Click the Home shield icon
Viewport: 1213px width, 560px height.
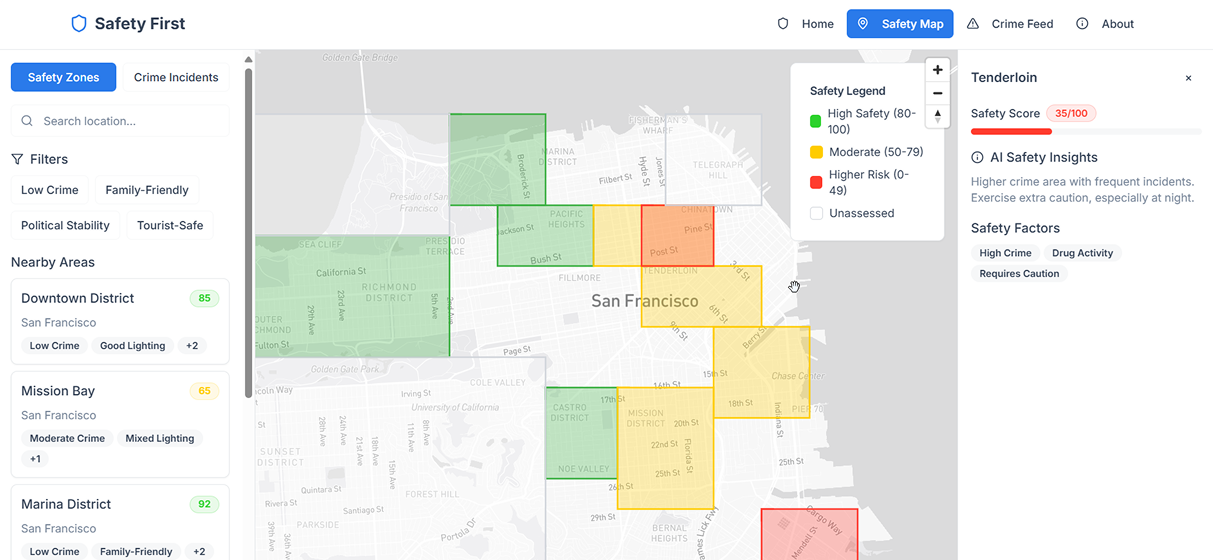click(x=783, y=24)
